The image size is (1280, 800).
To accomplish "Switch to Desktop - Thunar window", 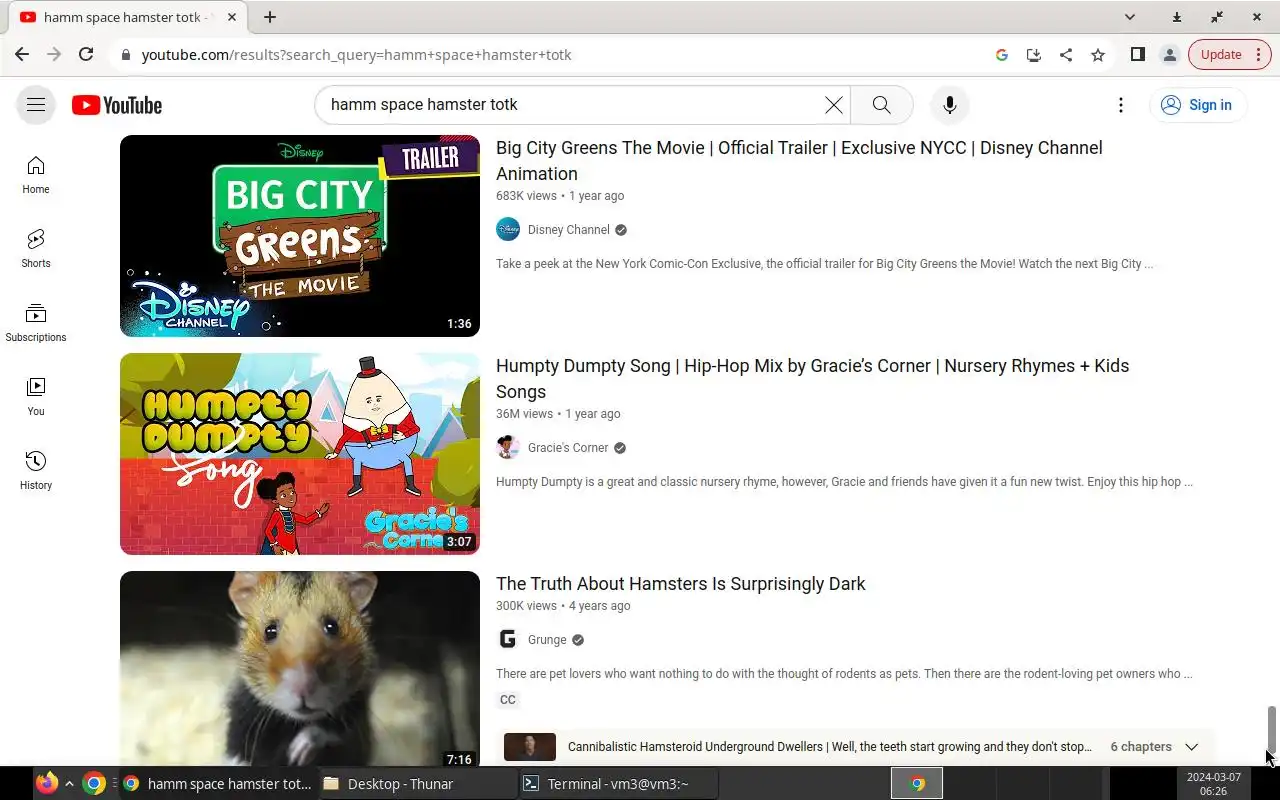I will 415,784.
